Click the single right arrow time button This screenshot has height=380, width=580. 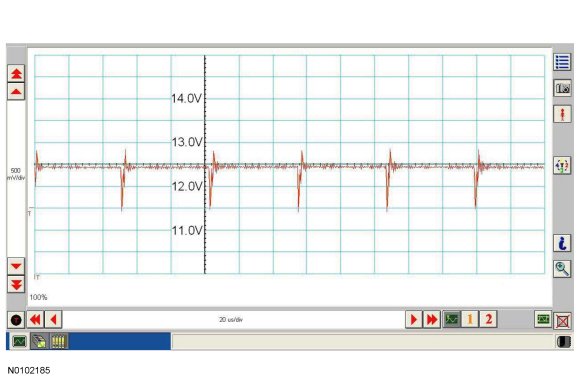pyautogui.click(x=414, y=320)
